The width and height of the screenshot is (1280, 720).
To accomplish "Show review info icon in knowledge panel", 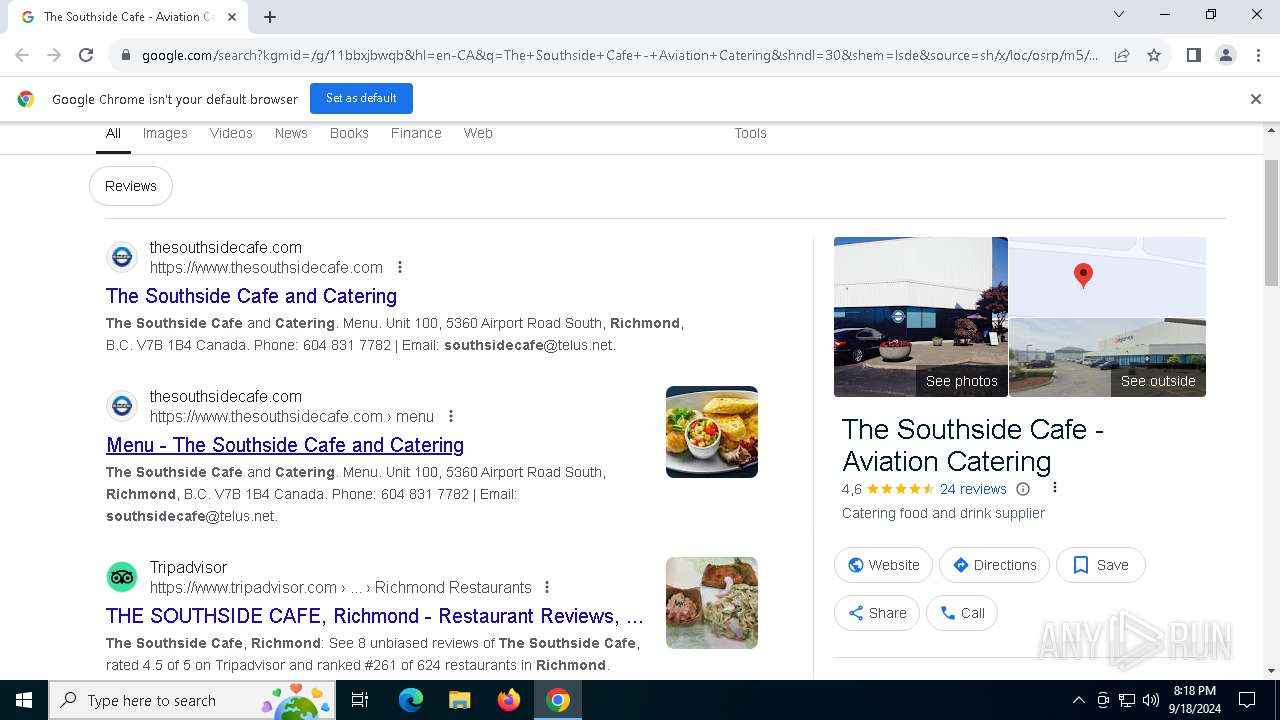I will (x=1023, y=489).
